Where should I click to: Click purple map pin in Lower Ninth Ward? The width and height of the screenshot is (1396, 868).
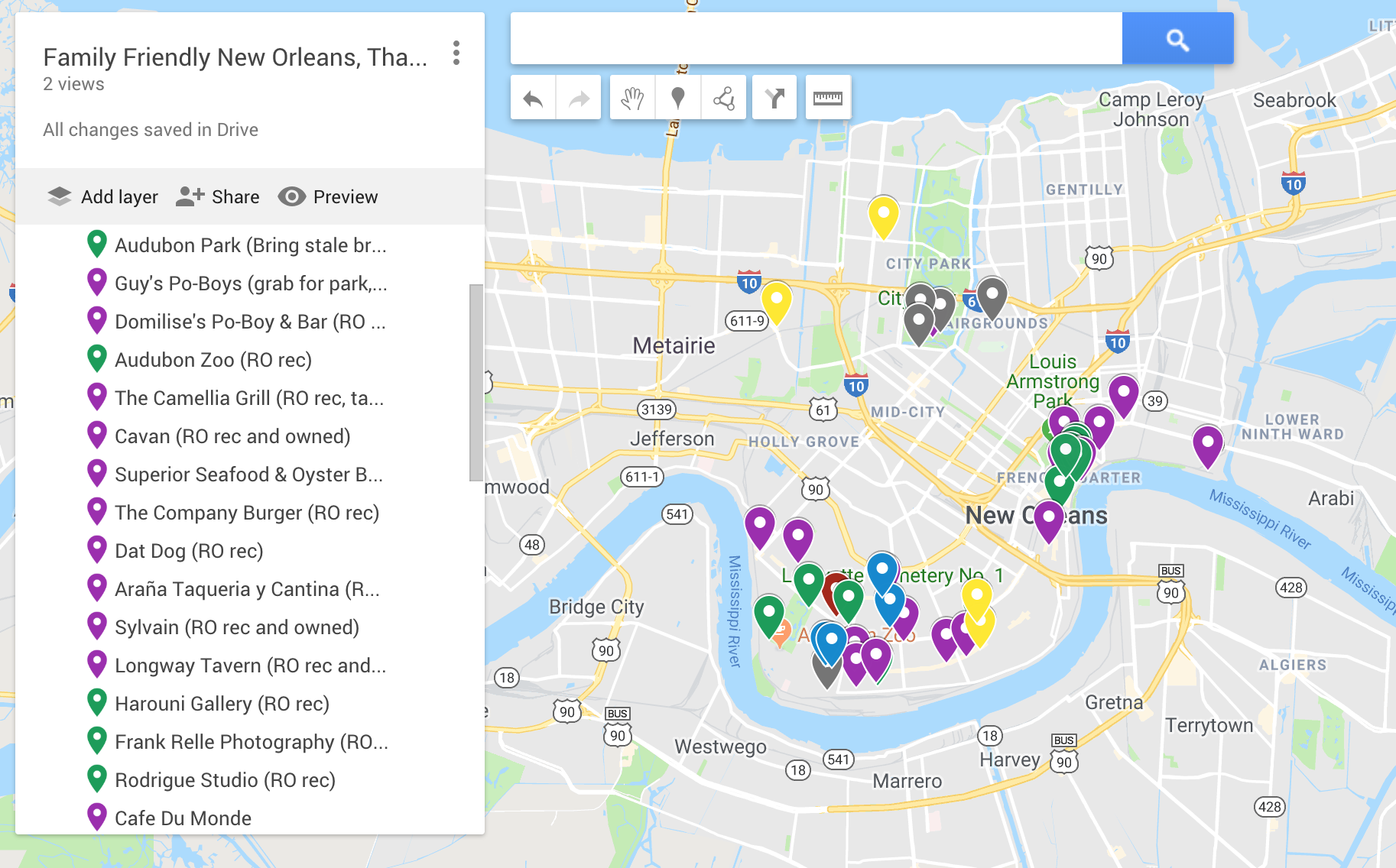(1207, 446)
